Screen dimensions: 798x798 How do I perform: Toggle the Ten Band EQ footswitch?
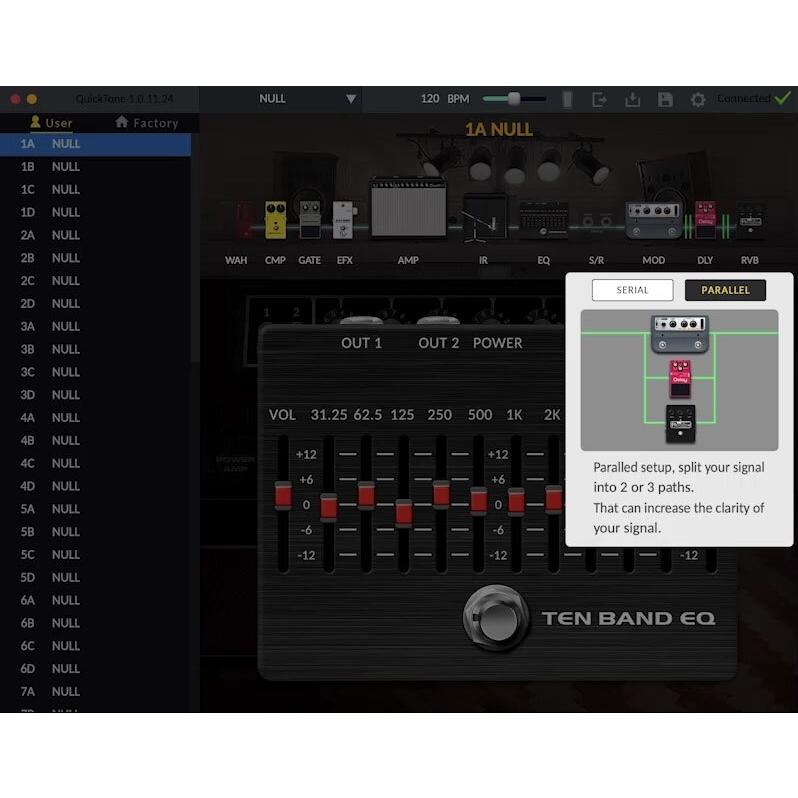point(496,619)
